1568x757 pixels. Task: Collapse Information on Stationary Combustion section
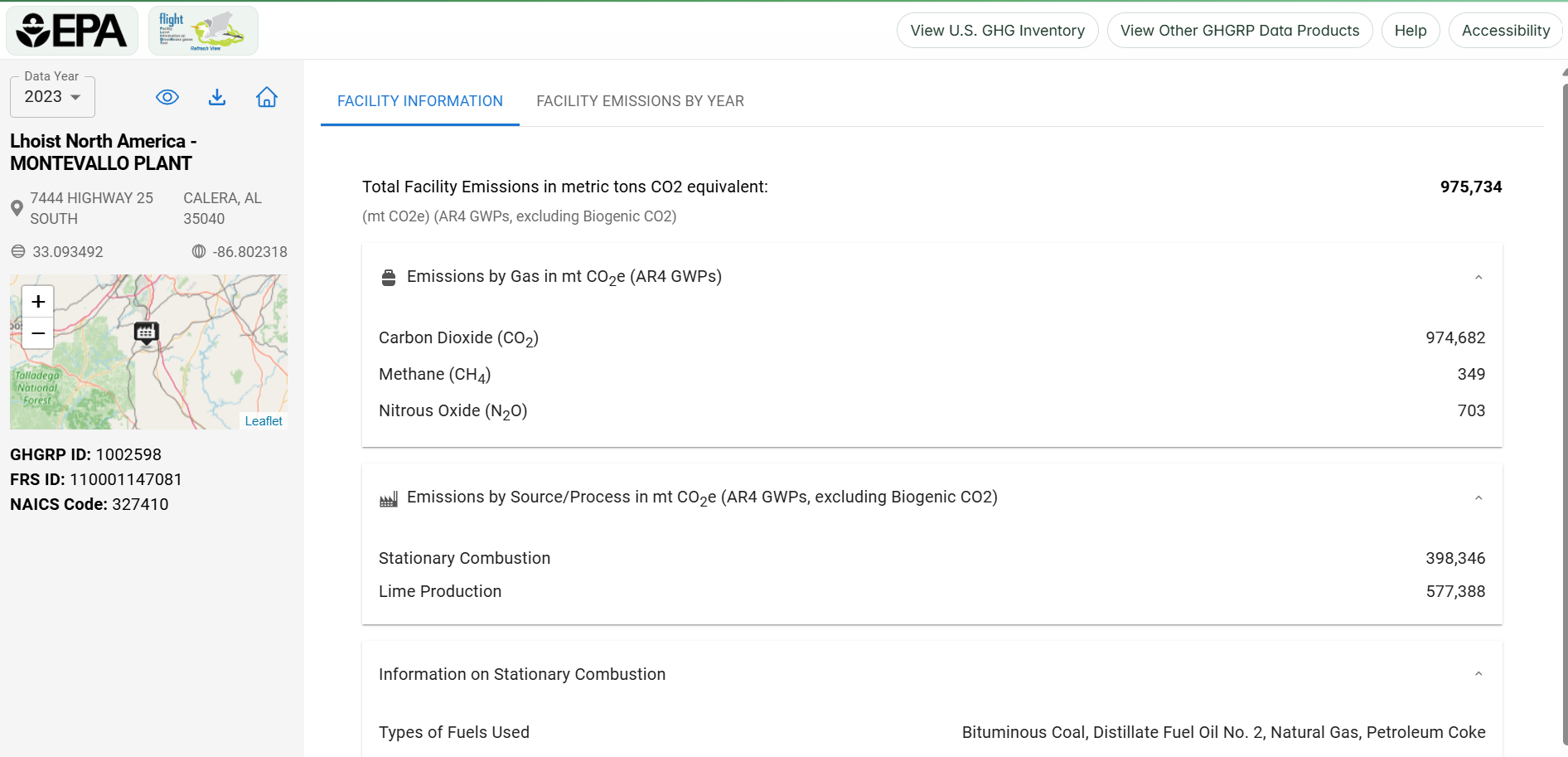point(1478,674)
